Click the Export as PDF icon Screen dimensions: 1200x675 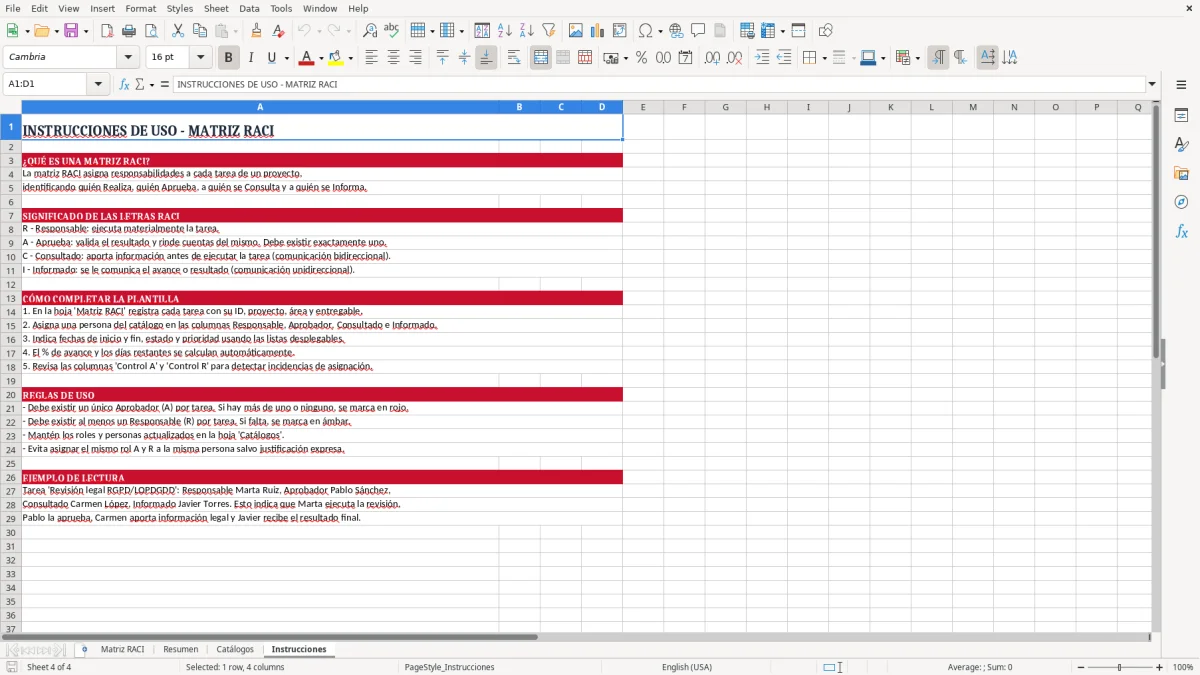pos(107,31)
